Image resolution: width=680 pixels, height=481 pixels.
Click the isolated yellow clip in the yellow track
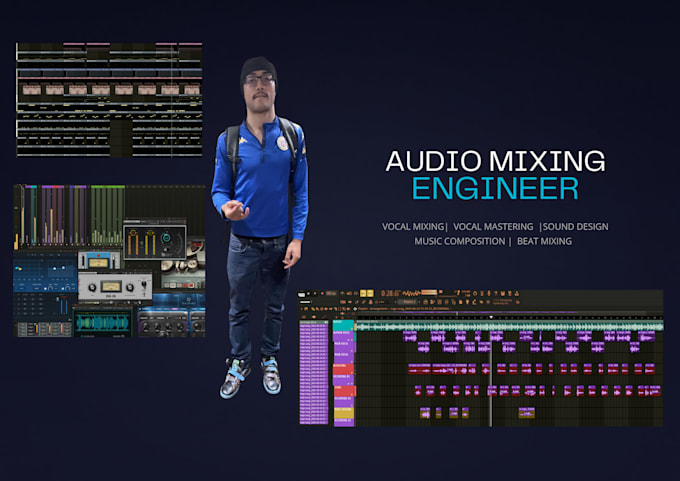coord(527,413)
